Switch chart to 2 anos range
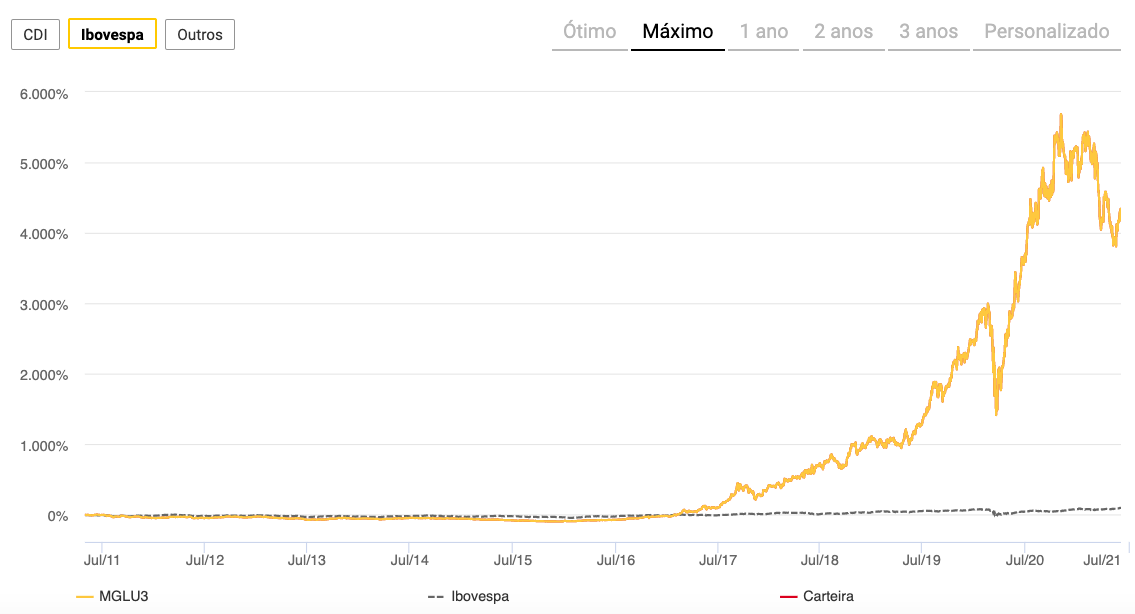 (x=843, y=31)
